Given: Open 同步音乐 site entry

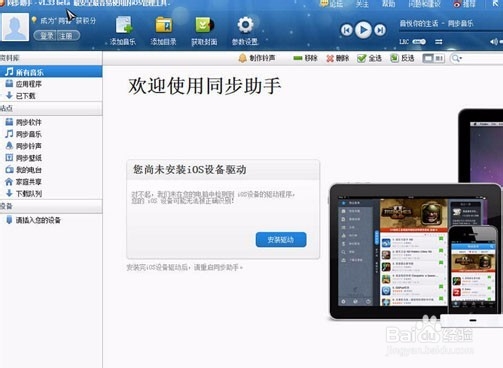Looking at the screenshot, I should tap(51, 134).
